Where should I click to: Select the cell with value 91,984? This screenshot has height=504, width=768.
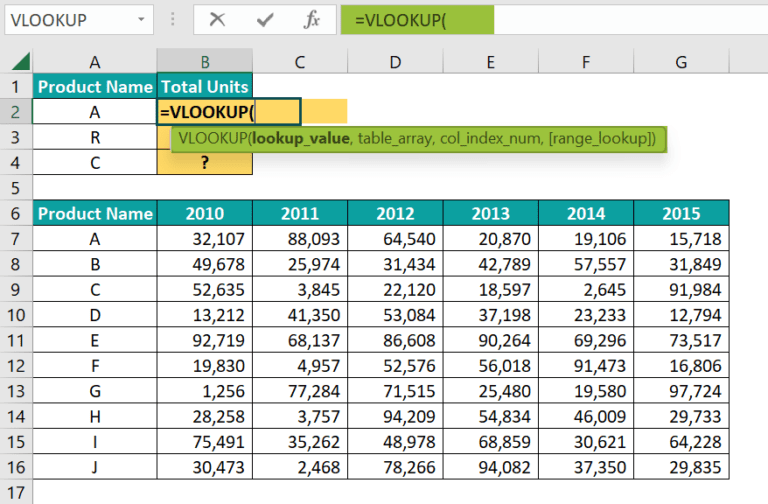681,289
